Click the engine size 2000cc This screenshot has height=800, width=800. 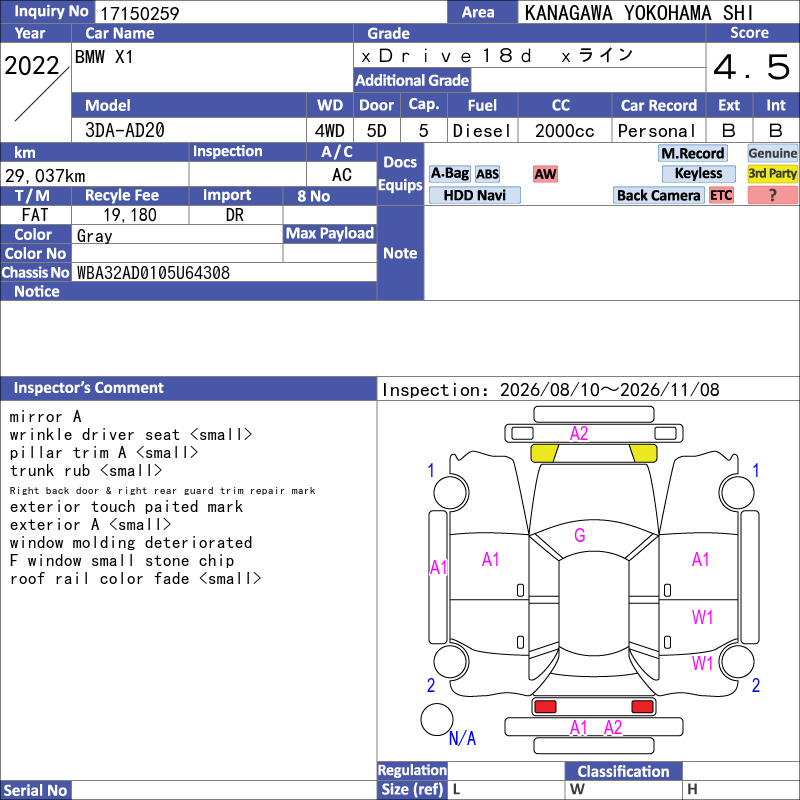pos(565,131)
